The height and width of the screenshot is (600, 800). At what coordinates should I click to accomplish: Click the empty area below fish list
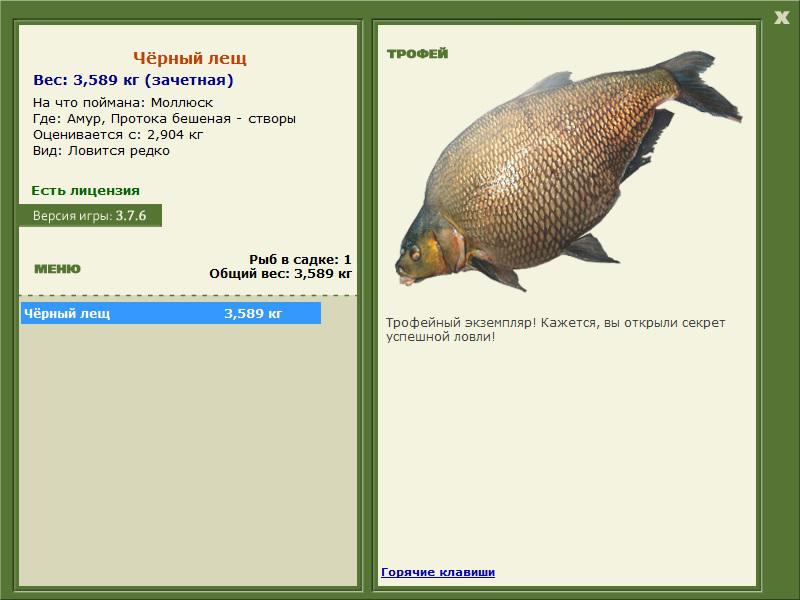tap(188, 450)
